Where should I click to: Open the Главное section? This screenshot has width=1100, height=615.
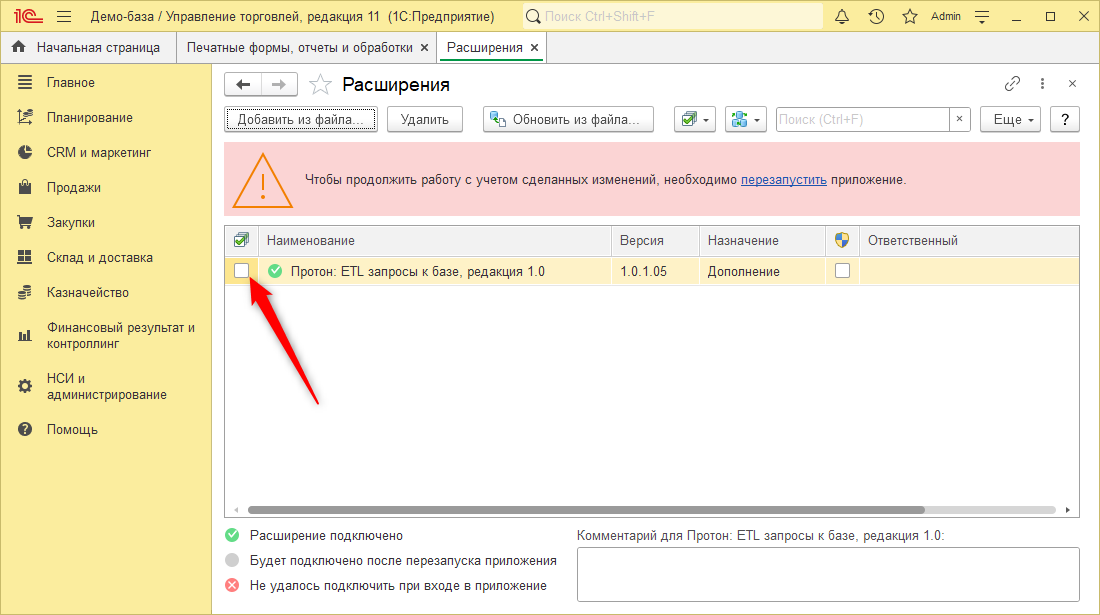70,83
